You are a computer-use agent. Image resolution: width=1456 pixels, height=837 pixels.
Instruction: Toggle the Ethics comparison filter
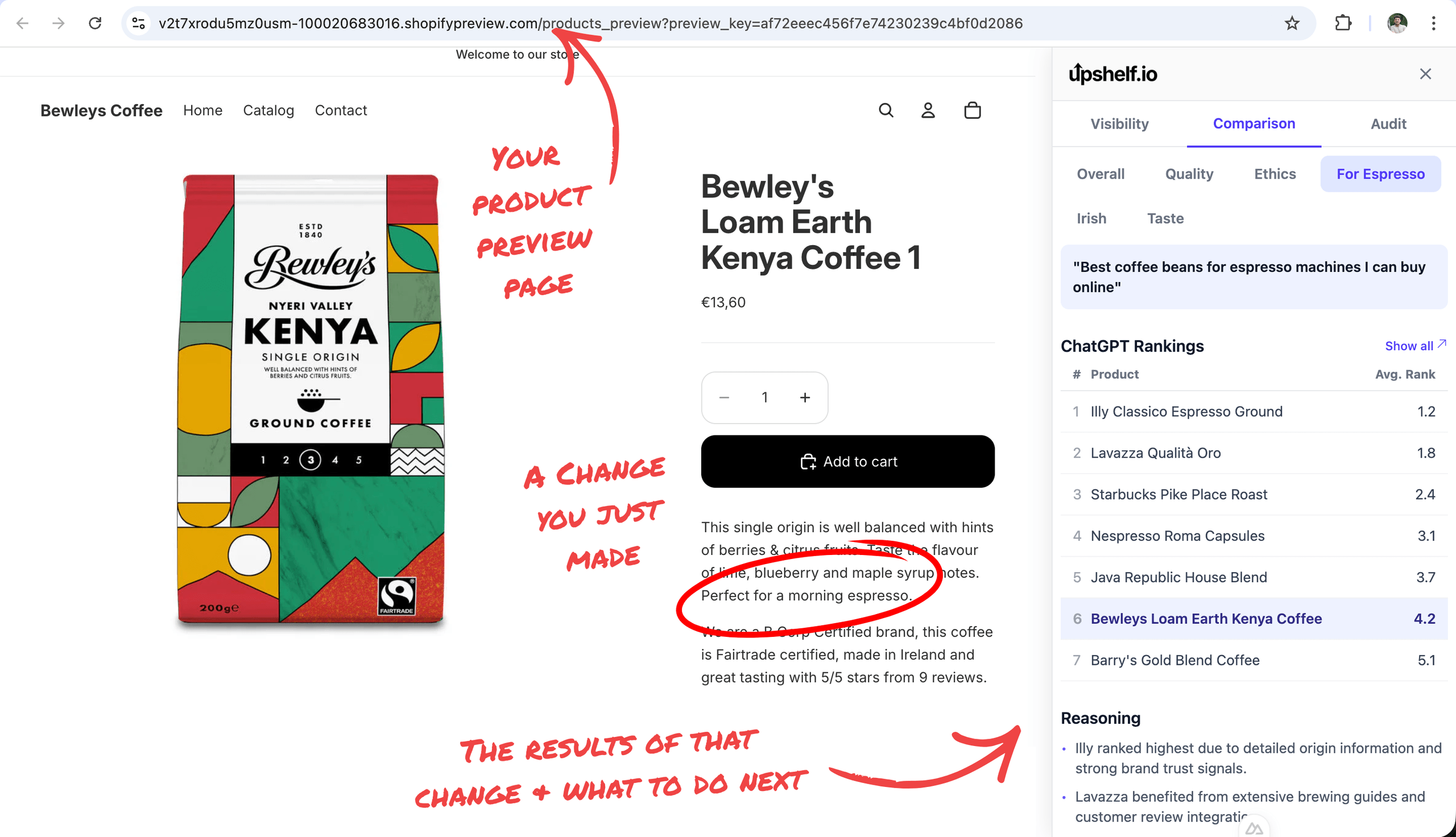(1275, 173)
